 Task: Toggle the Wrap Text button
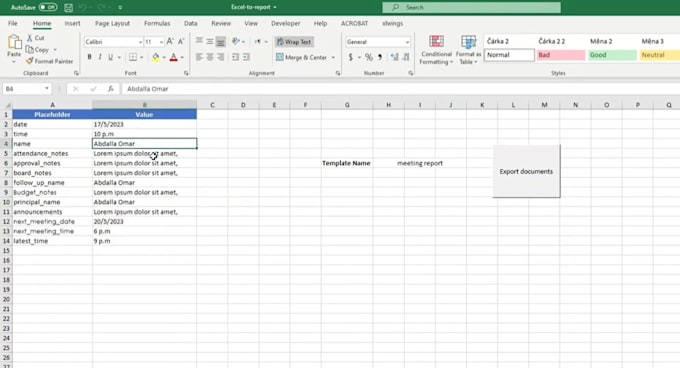tap(294, 42)
